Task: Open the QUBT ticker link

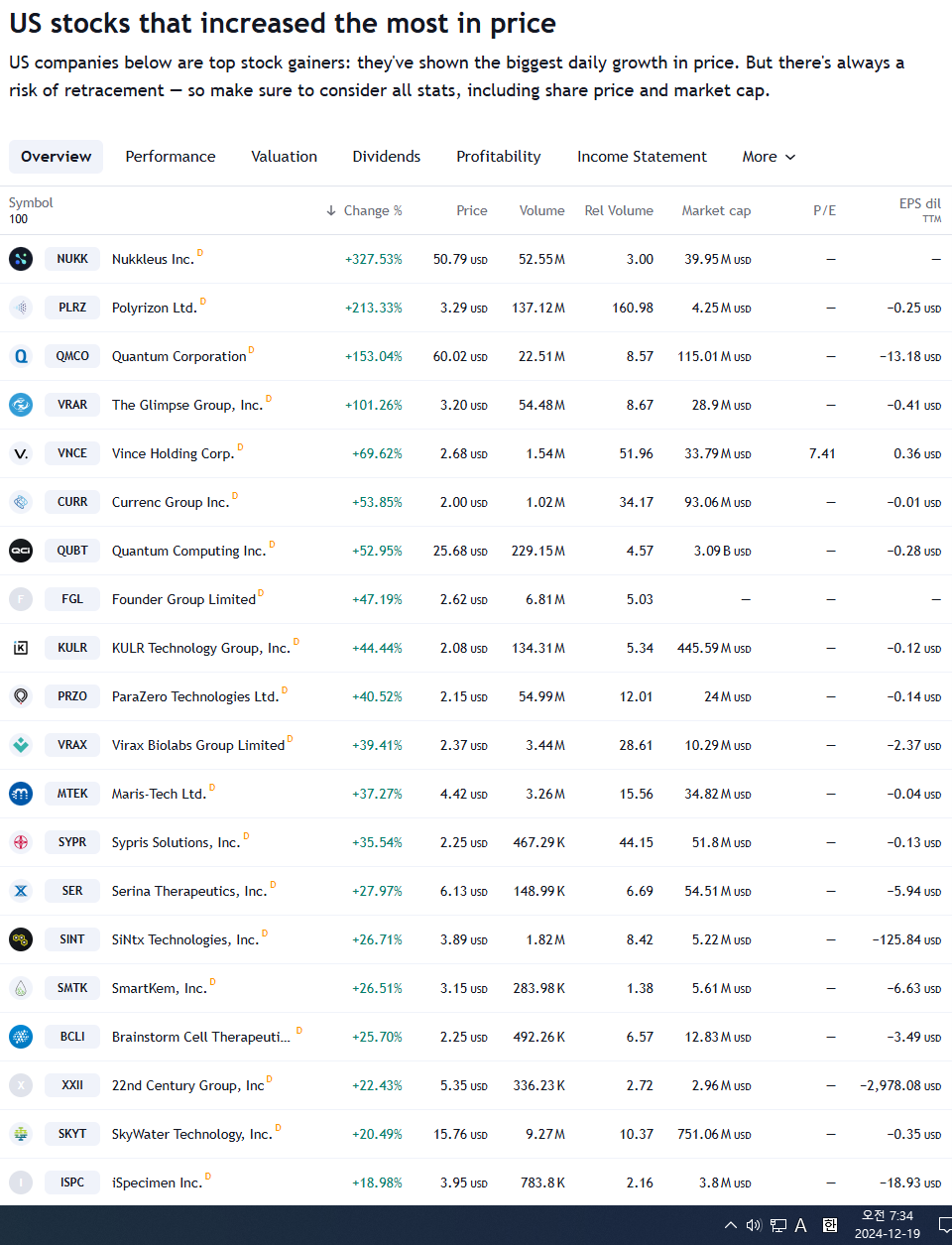Action: tap(72, 551)
